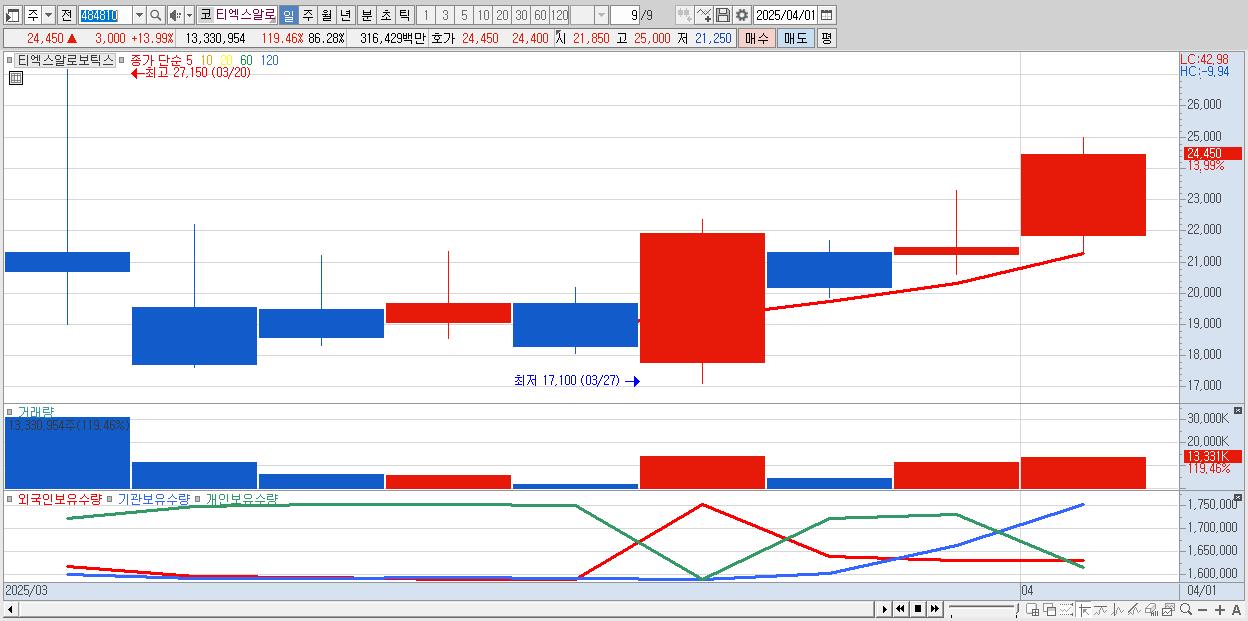
Task: Switch chart to 년 (yearly) period
Action: [345, 15]
